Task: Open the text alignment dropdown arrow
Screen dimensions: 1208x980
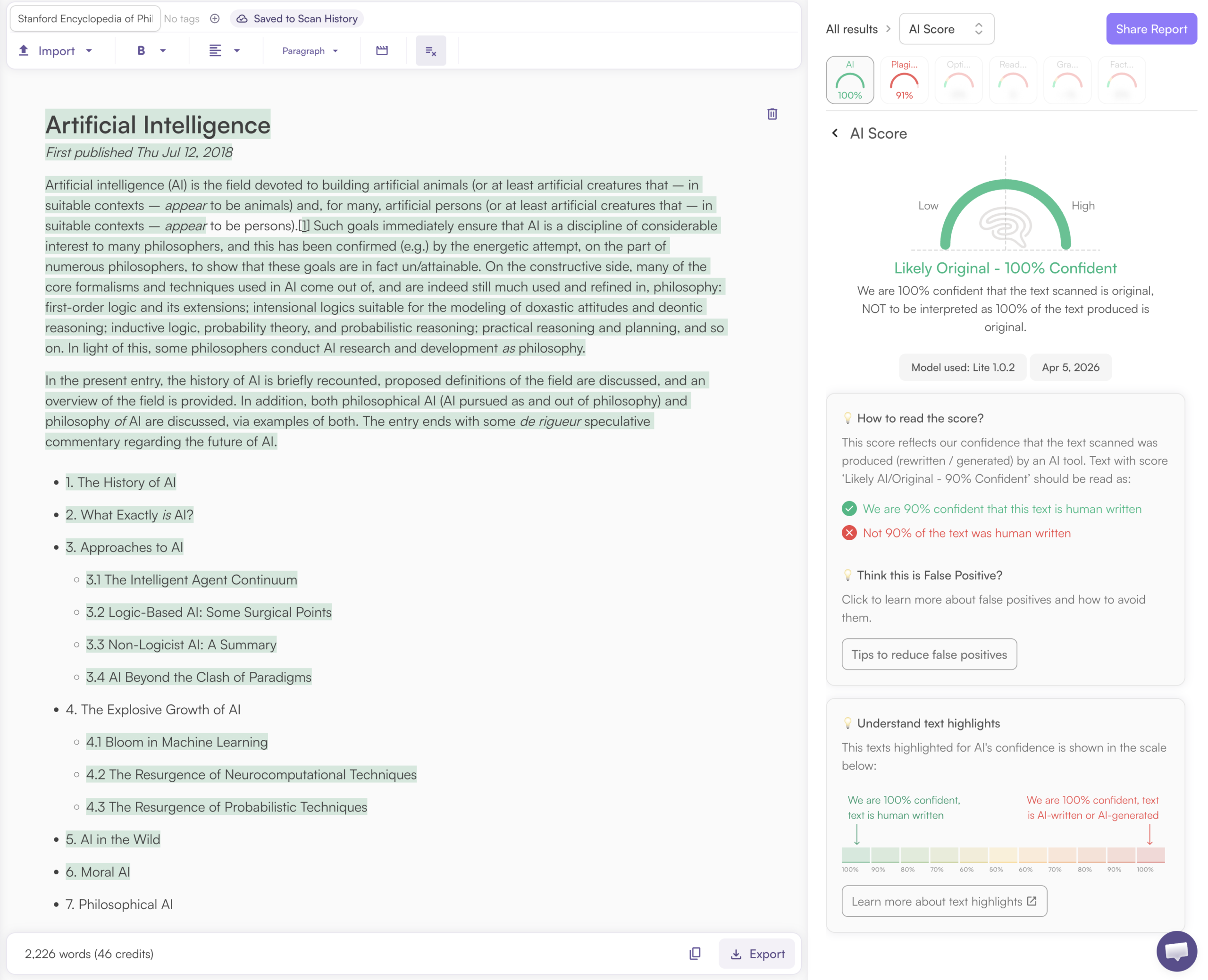Action: pos(237,51)
